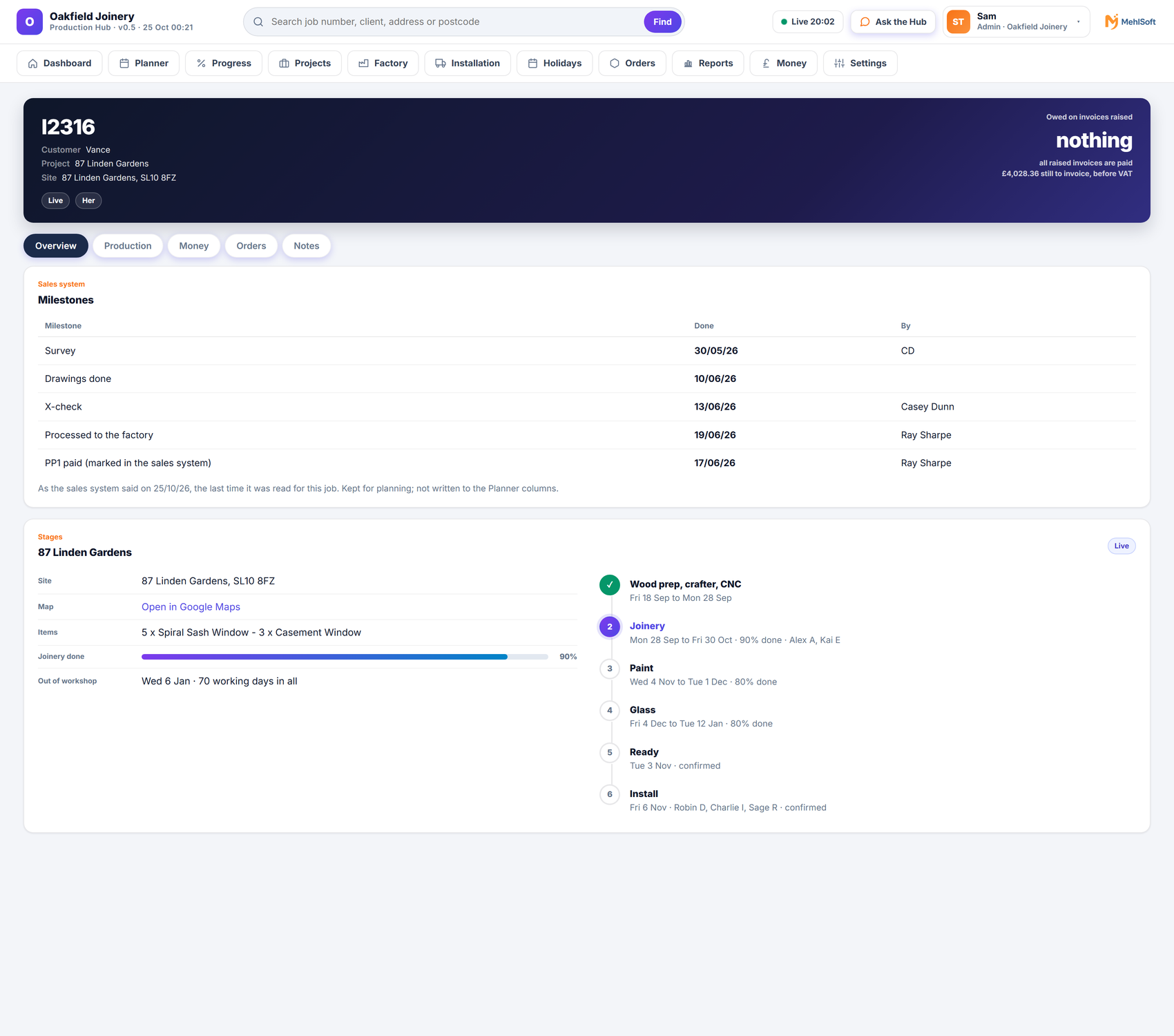
Task: Click Casey Dunn in X-check row
Action: 927,407
